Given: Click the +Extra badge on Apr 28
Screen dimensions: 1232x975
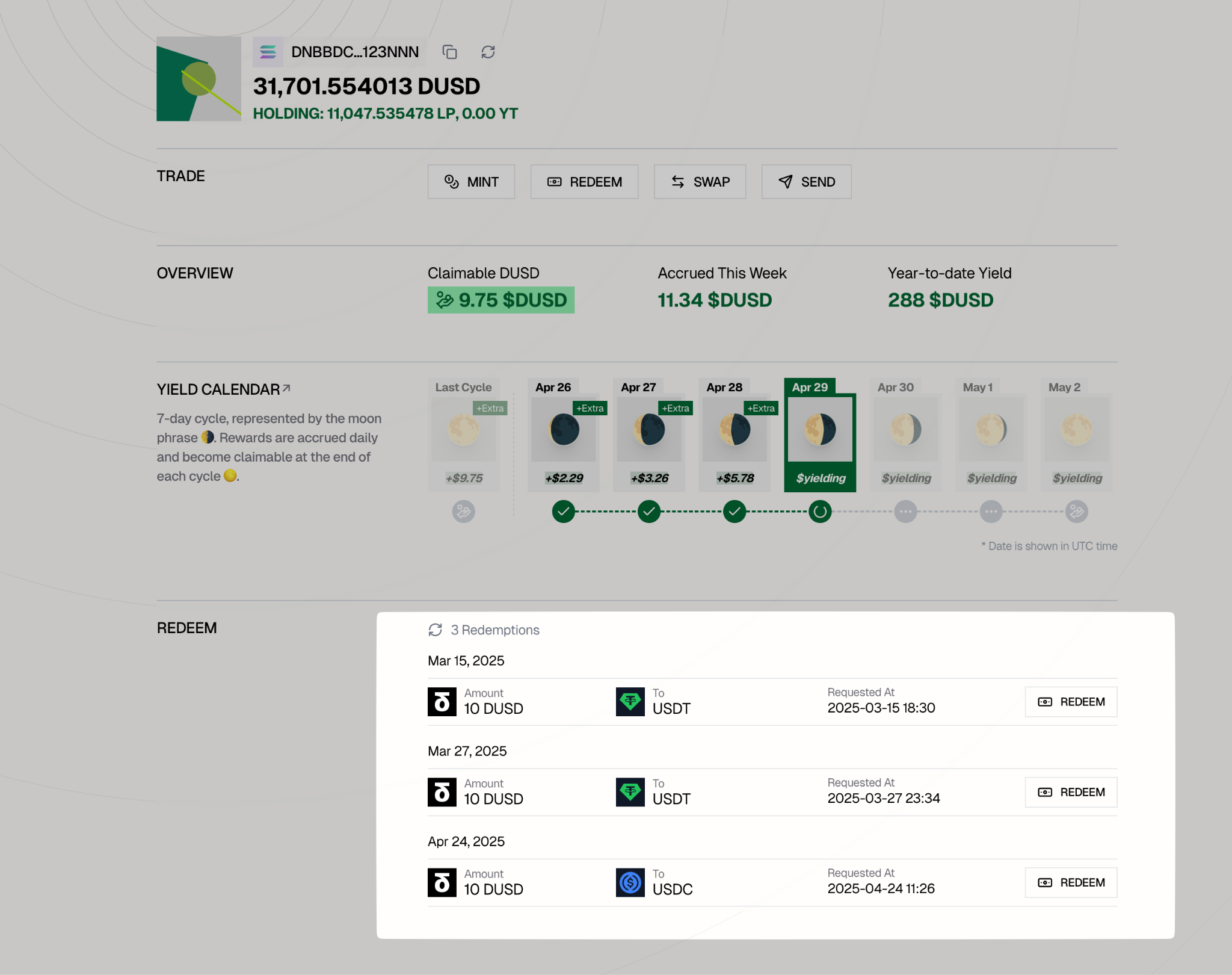Looking at the screenshot, I should 761,408.
